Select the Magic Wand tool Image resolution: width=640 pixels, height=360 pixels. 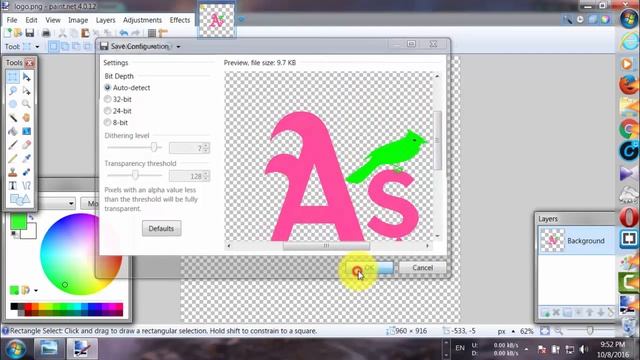pos(13,118)
